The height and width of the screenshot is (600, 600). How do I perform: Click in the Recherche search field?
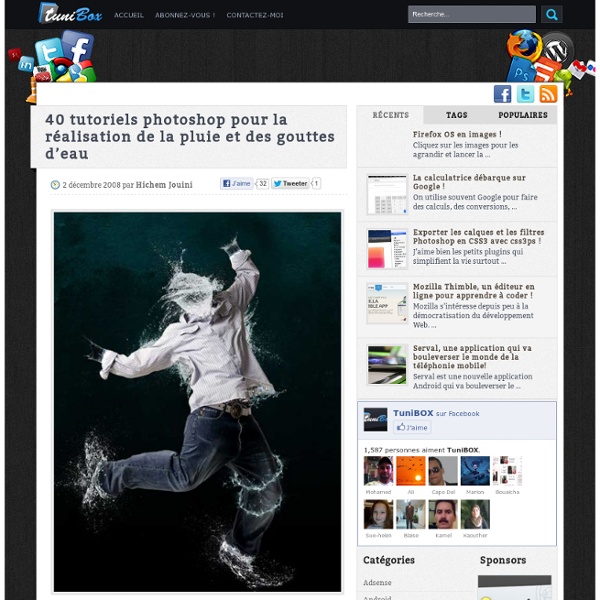pos(471,15)
